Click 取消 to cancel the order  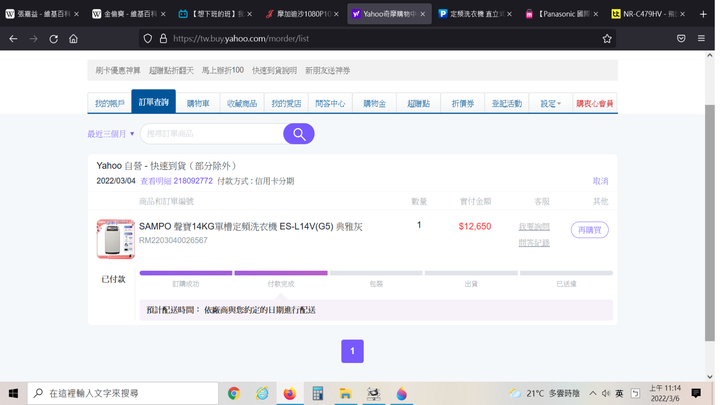point(600,181)
